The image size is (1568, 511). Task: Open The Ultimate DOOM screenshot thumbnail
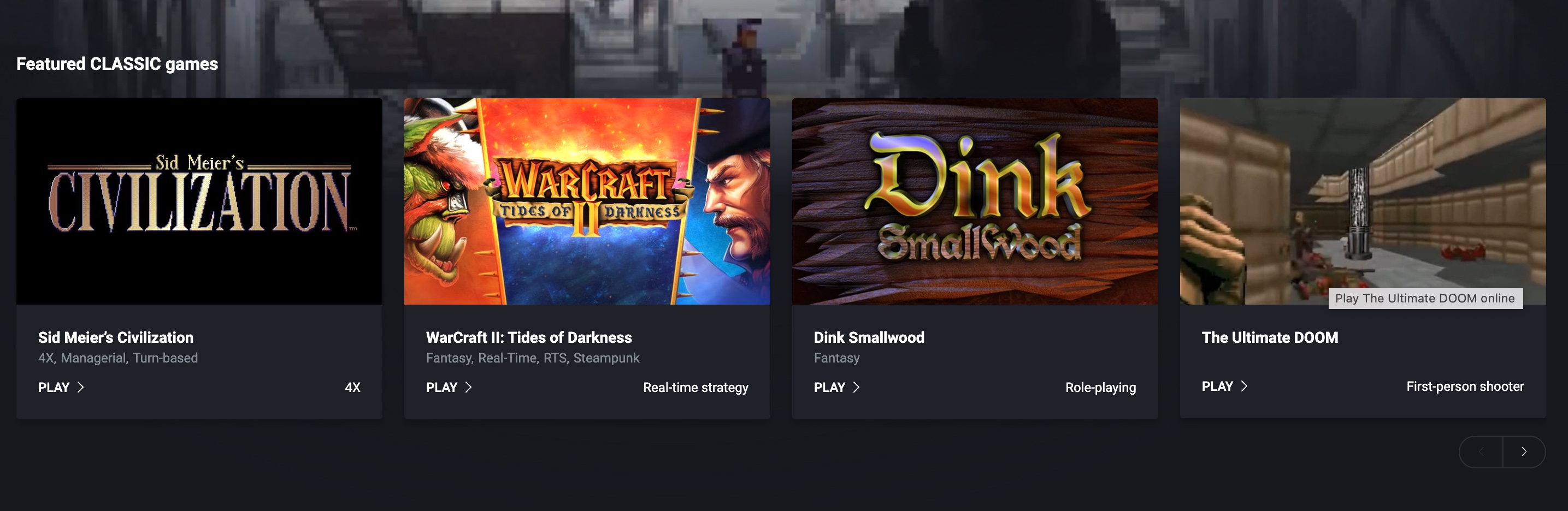click(x=1362, y=201)
